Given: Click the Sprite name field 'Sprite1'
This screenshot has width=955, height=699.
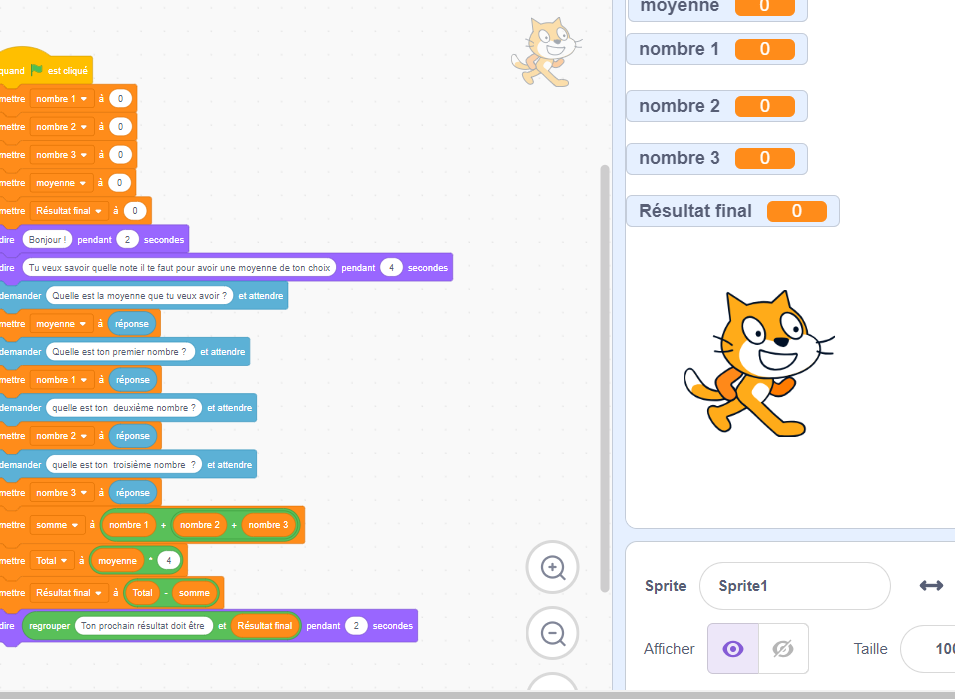Looking at the screenshot, I should pyautogui.click(x=795, y=586).
